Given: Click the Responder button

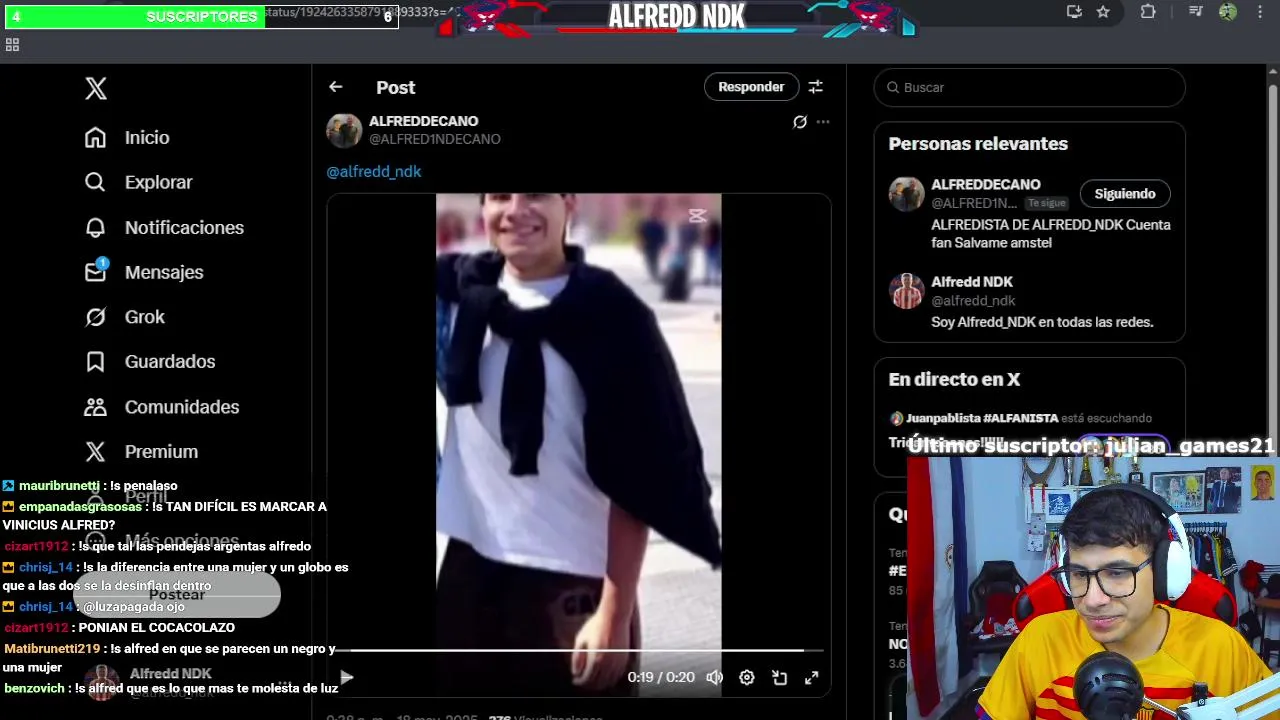Looking at the screenshot, I should pos(751,87).
